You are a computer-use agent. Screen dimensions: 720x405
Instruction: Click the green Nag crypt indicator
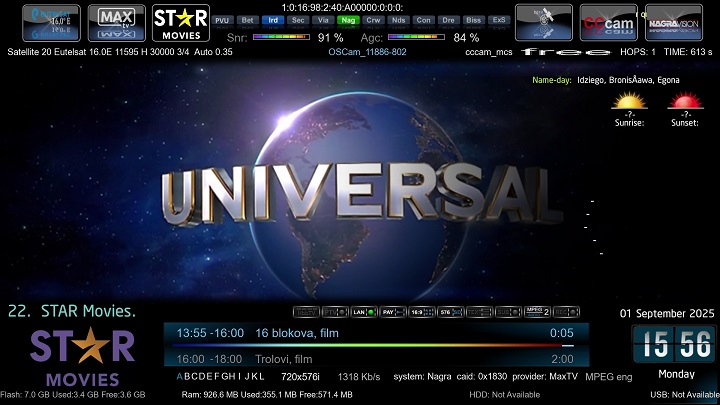click(348, 20)
